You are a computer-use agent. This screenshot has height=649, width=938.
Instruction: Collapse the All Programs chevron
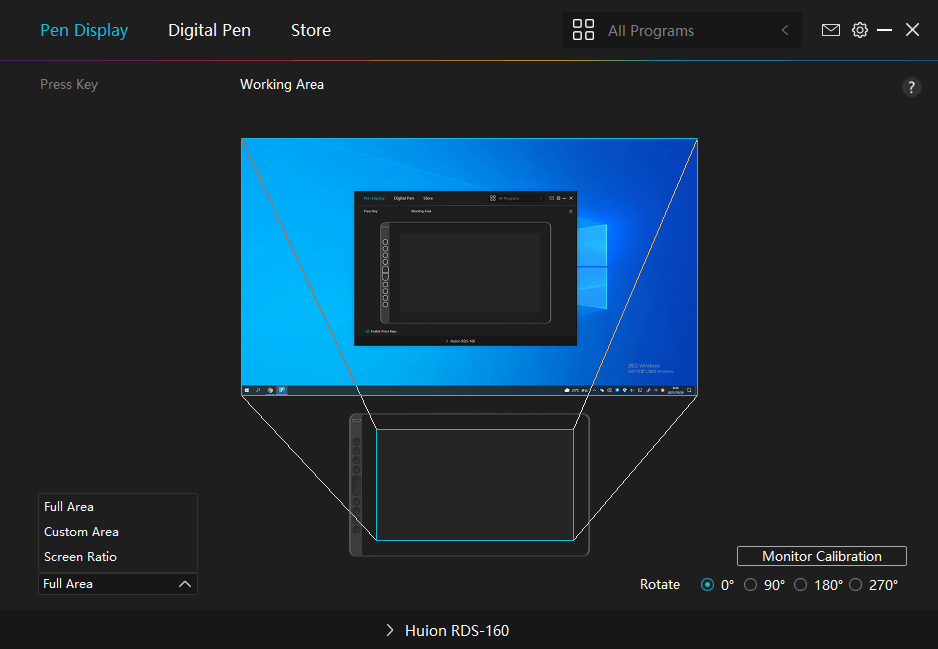785,31
